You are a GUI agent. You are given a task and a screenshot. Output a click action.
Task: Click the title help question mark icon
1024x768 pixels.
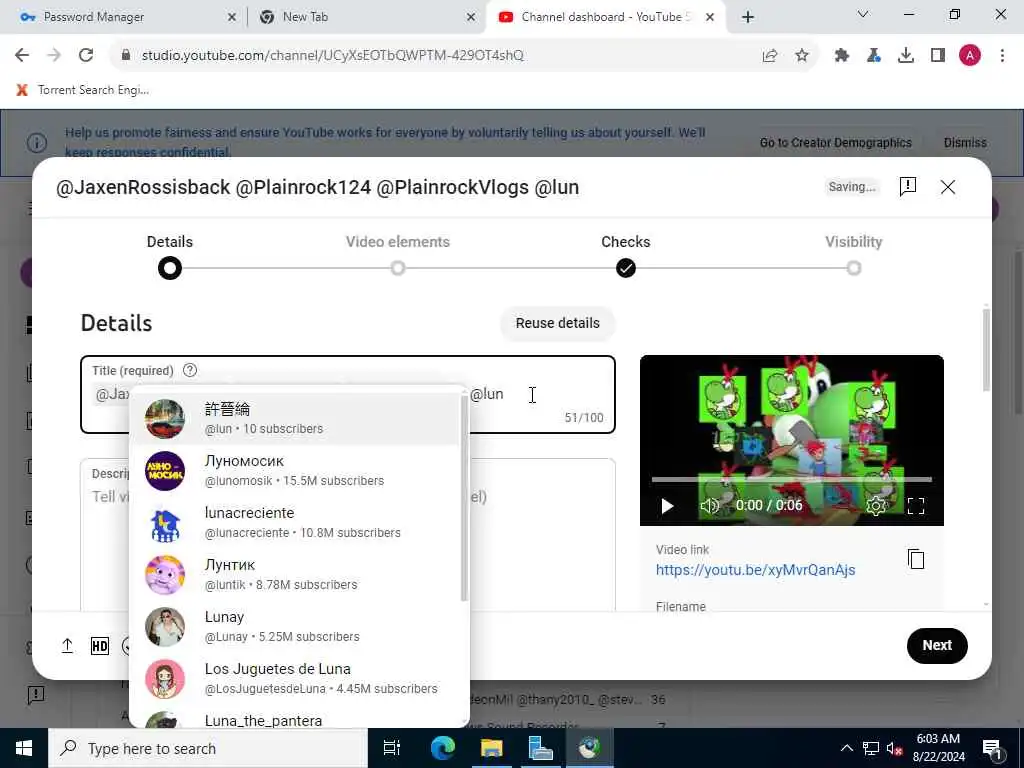(190, 370)
